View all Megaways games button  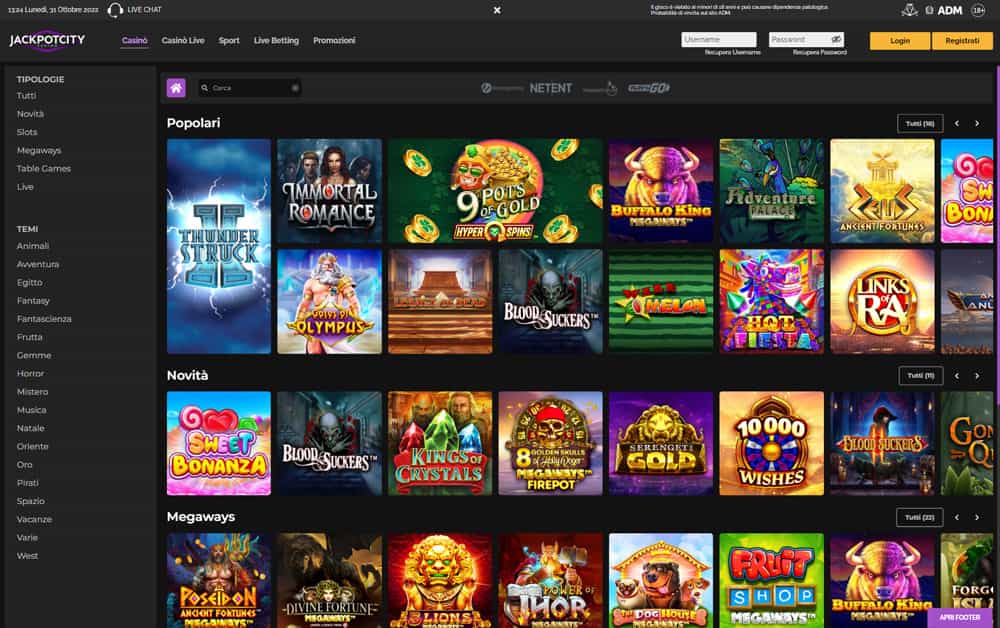point(919,517)
